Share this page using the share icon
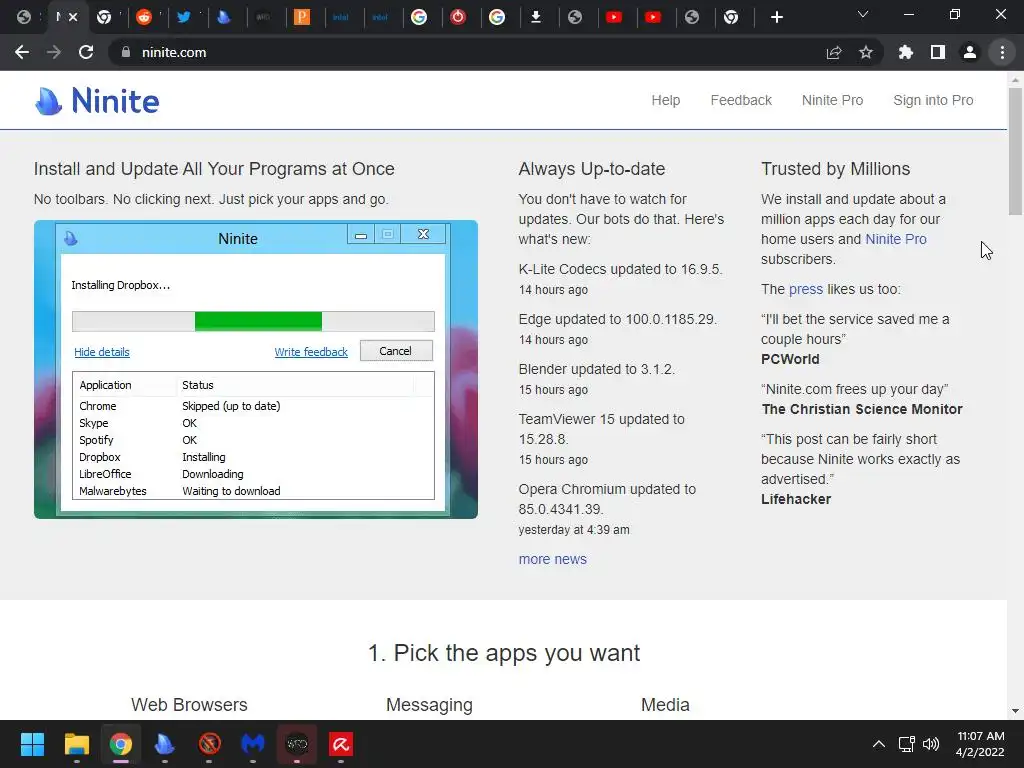This screenshot has height=768, width=1024. 834,52
